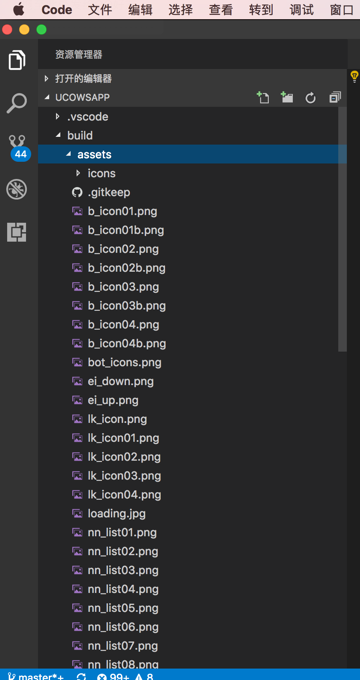Image resolution: width=360 pixels, height=680 pixels.
Task: Expand the icons folder
Action: point(193,173)
